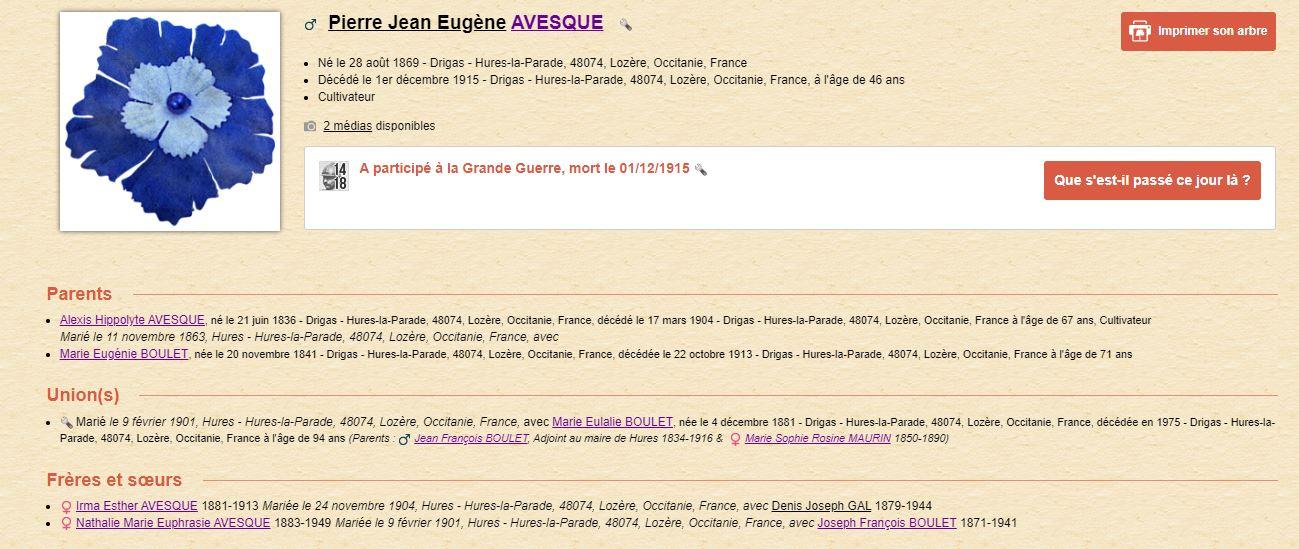Click the female symbol beside Irma Esther AVESQUE
Image resolution: width=1299 pixels, height=549 pixels.
click(x=67, y=506)
